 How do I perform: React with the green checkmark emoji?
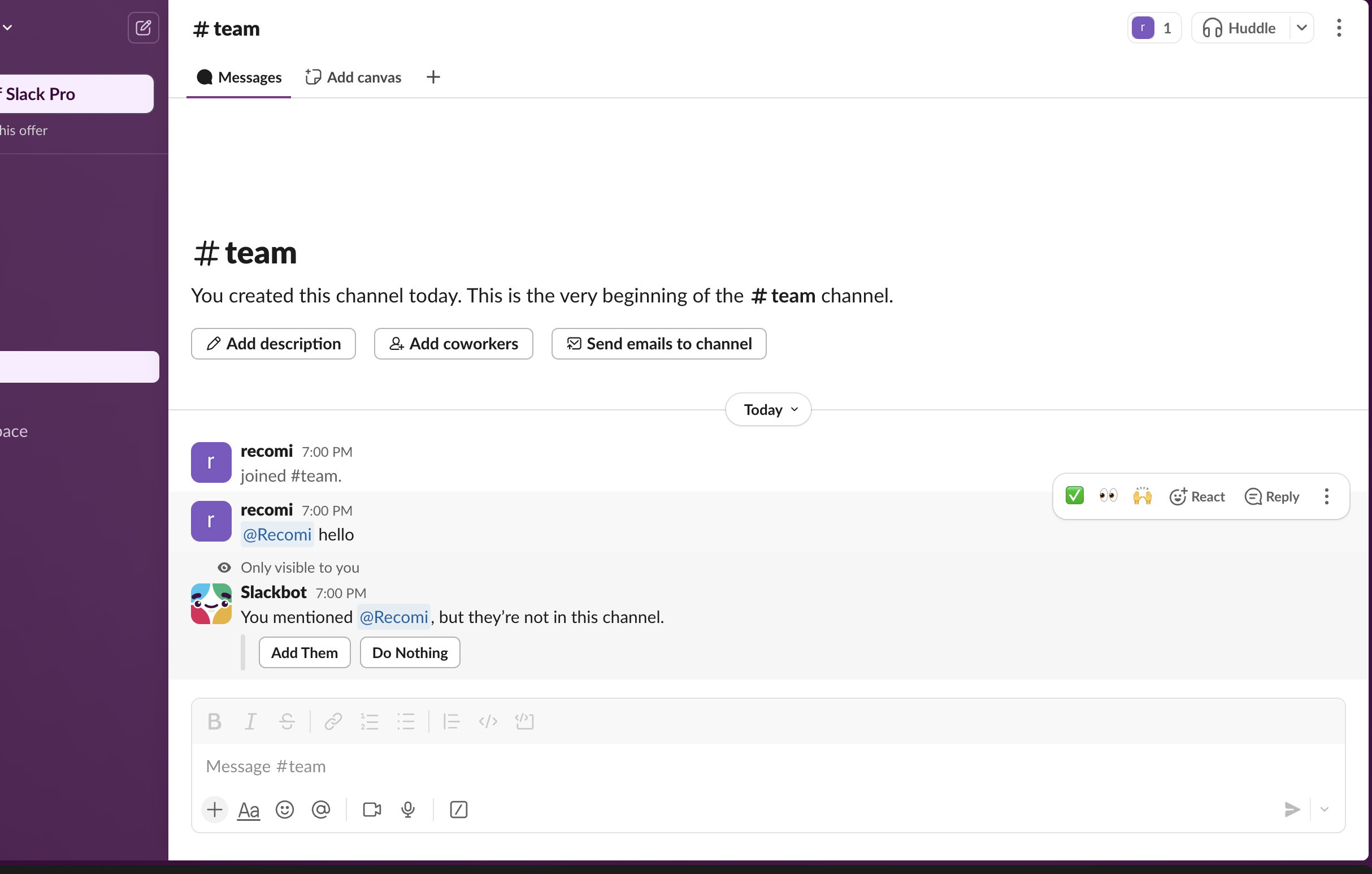coord(1074,495)
